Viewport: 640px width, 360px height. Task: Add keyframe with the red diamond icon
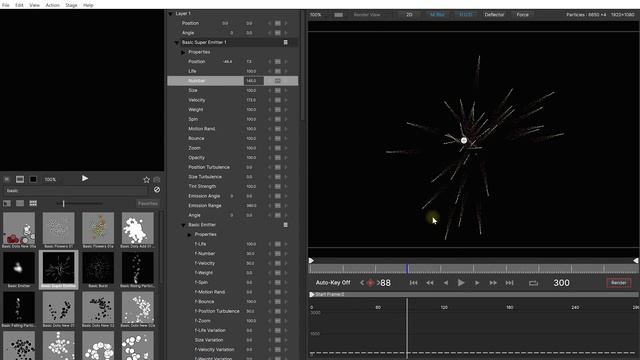tap(370, 282)
